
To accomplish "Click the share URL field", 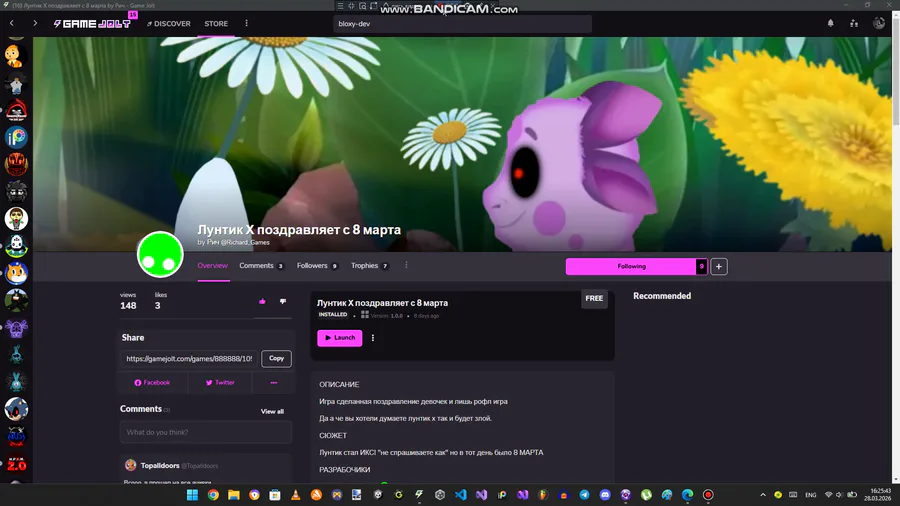I will pos(189,359).
